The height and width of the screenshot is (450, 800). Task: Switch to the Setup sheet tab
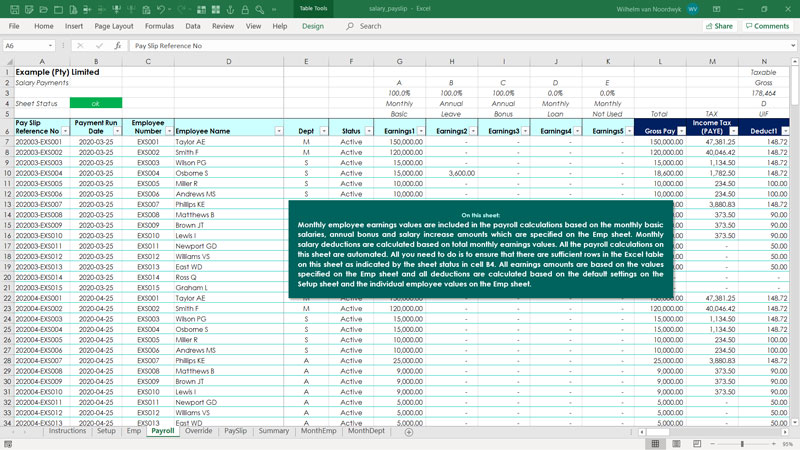(x=106, y=431)
